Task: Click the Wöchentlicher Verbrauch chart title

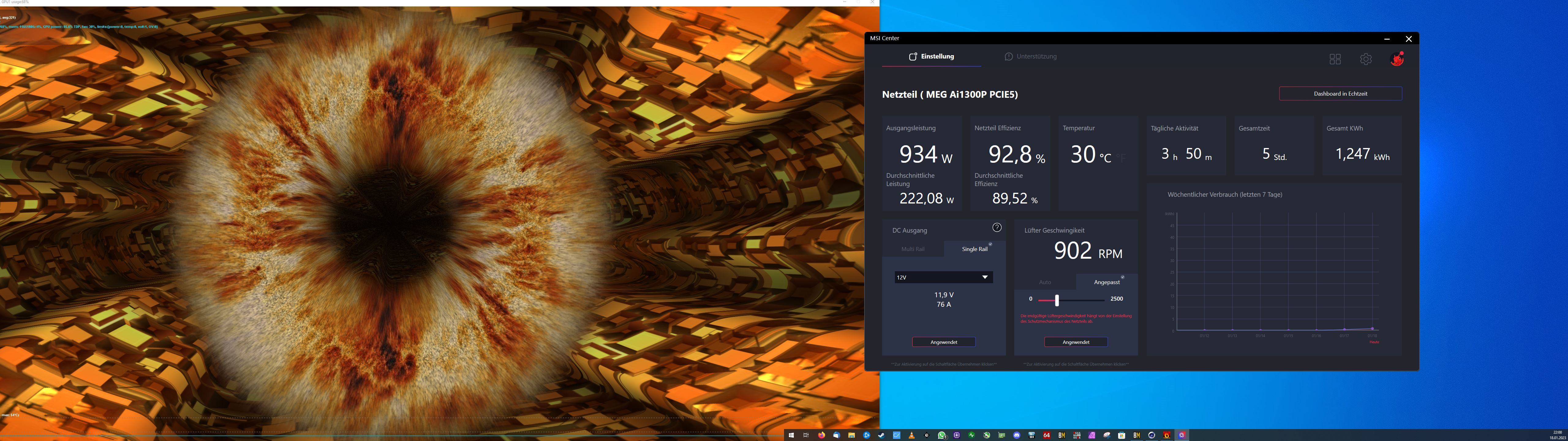Action: click(x=1225, y=195)
